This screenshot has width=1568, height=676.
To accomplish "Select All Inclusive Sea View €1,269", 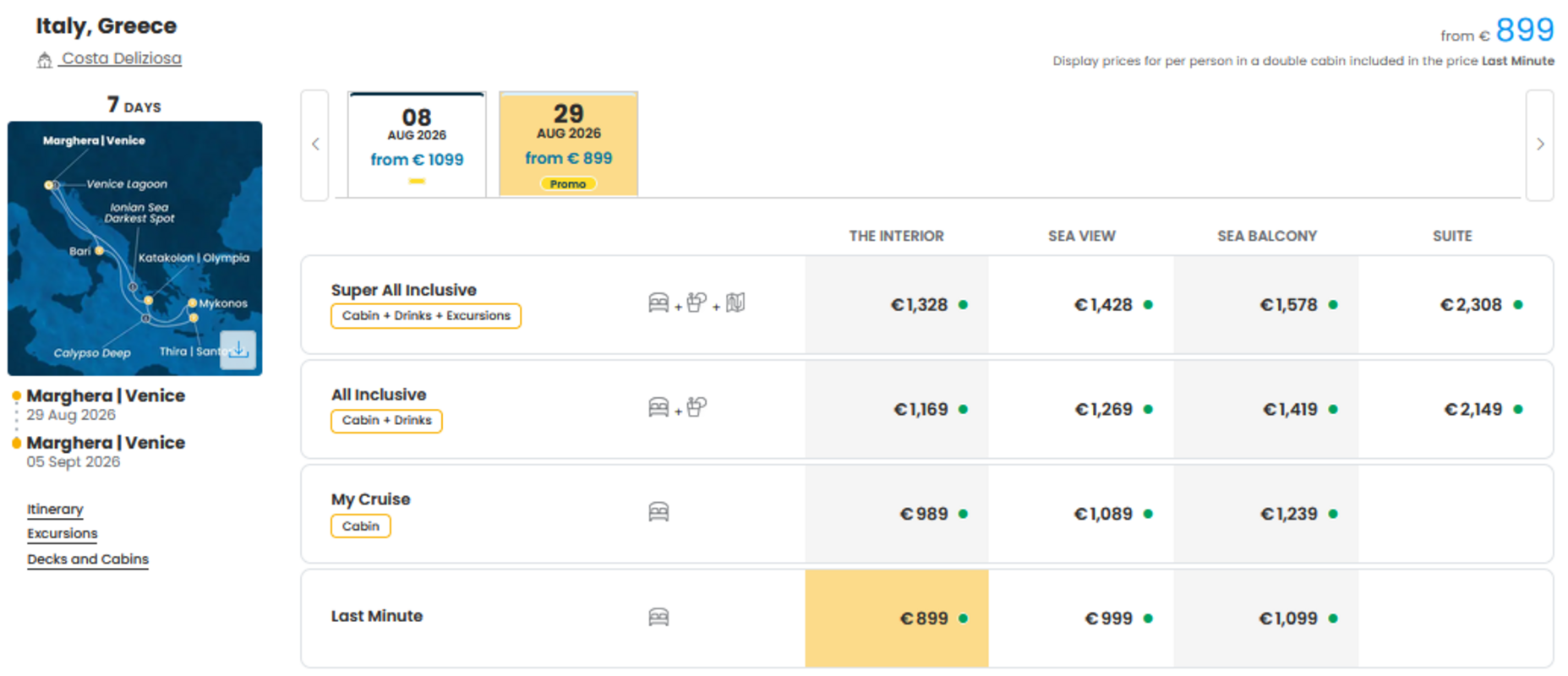I will tap(1081, 409).
